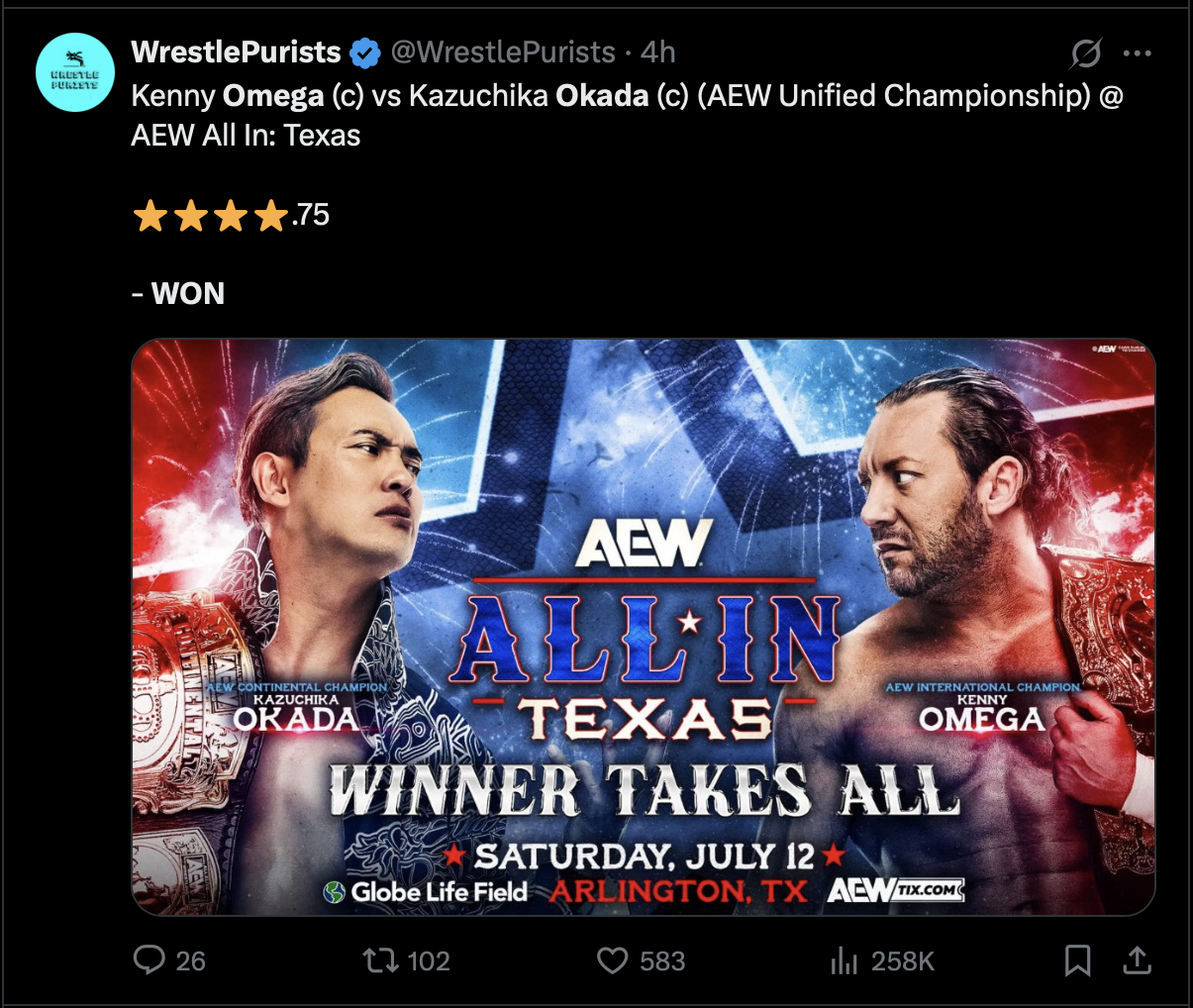Image resolution: width=1193 pixels, height=1008 pixels.
Task: Click the 102 reposts count
Action: [x=429, y=960]
